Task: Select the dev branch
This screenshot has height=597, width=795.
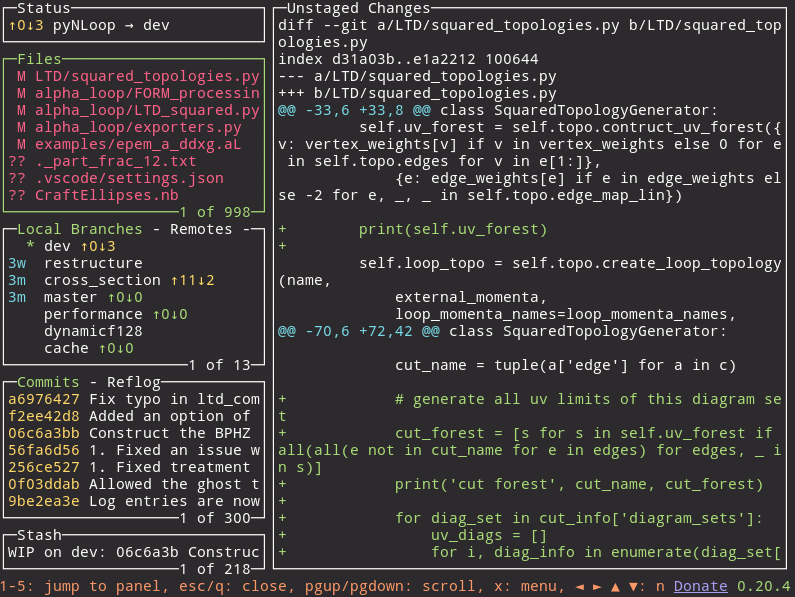Action: [x=134, y=246]
